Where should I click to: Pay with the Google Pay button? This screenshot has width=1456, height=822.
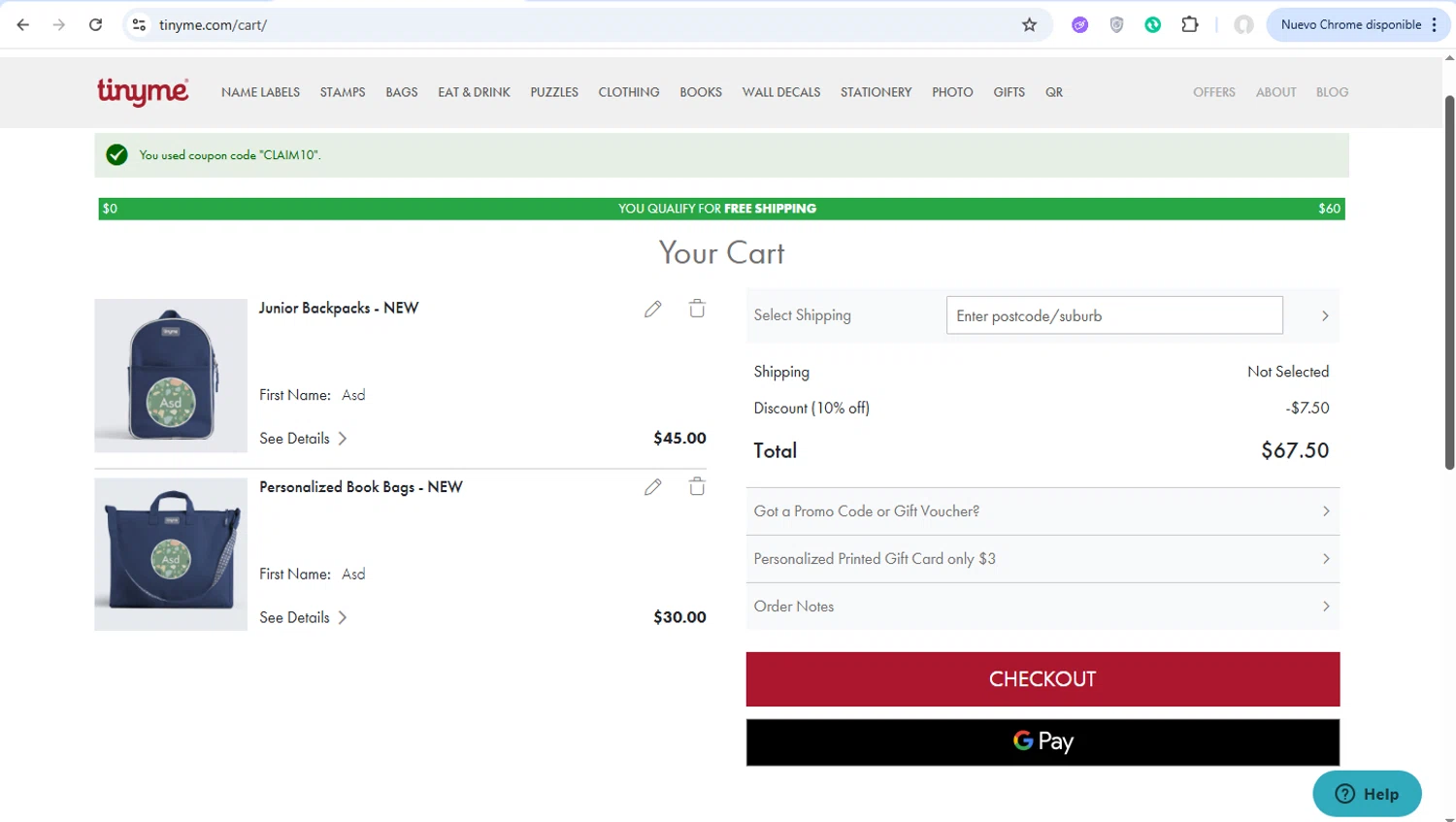click(1042, 742)
